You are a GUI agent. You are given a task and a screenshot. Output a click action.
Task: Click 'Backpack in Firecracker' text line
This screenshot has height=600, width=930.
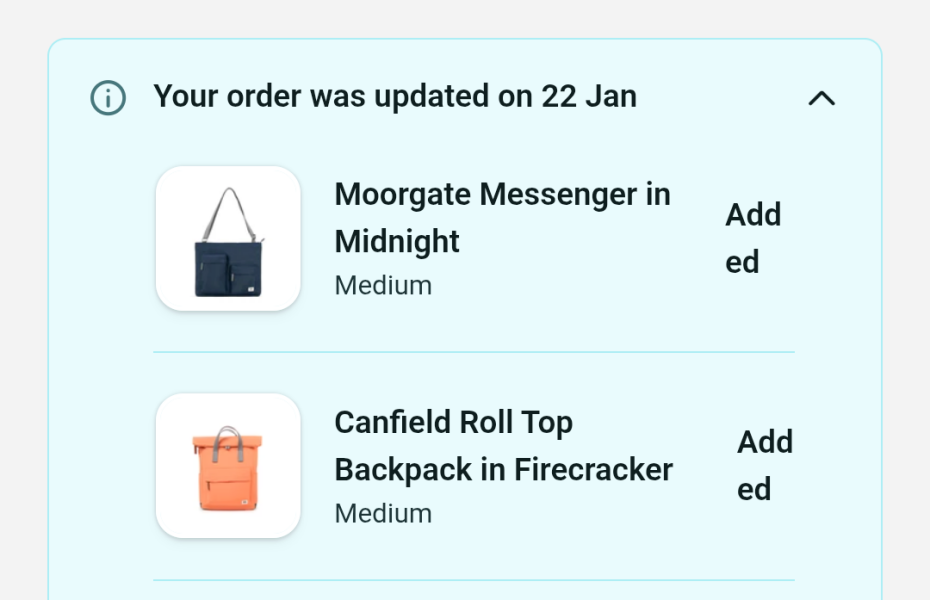coord(503,470)
